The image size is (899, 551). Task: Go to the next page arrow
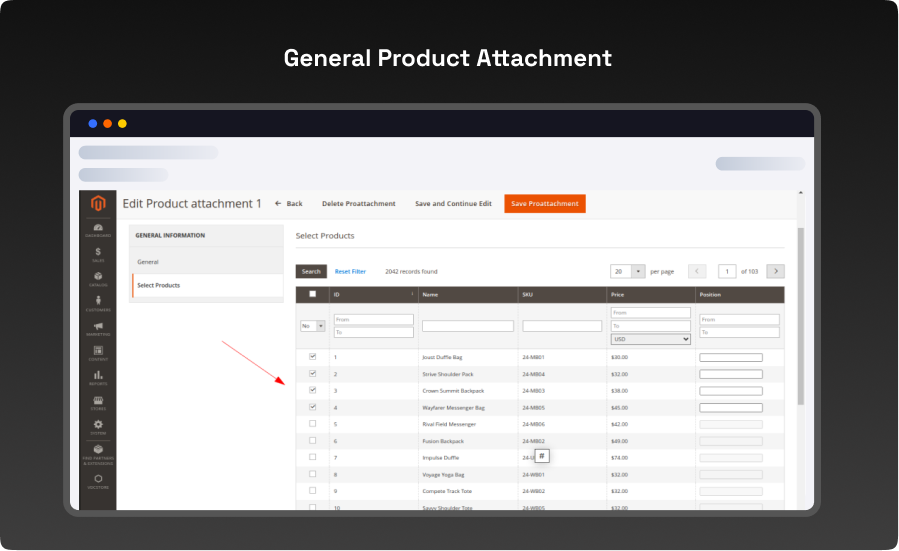tap(775, 271)
